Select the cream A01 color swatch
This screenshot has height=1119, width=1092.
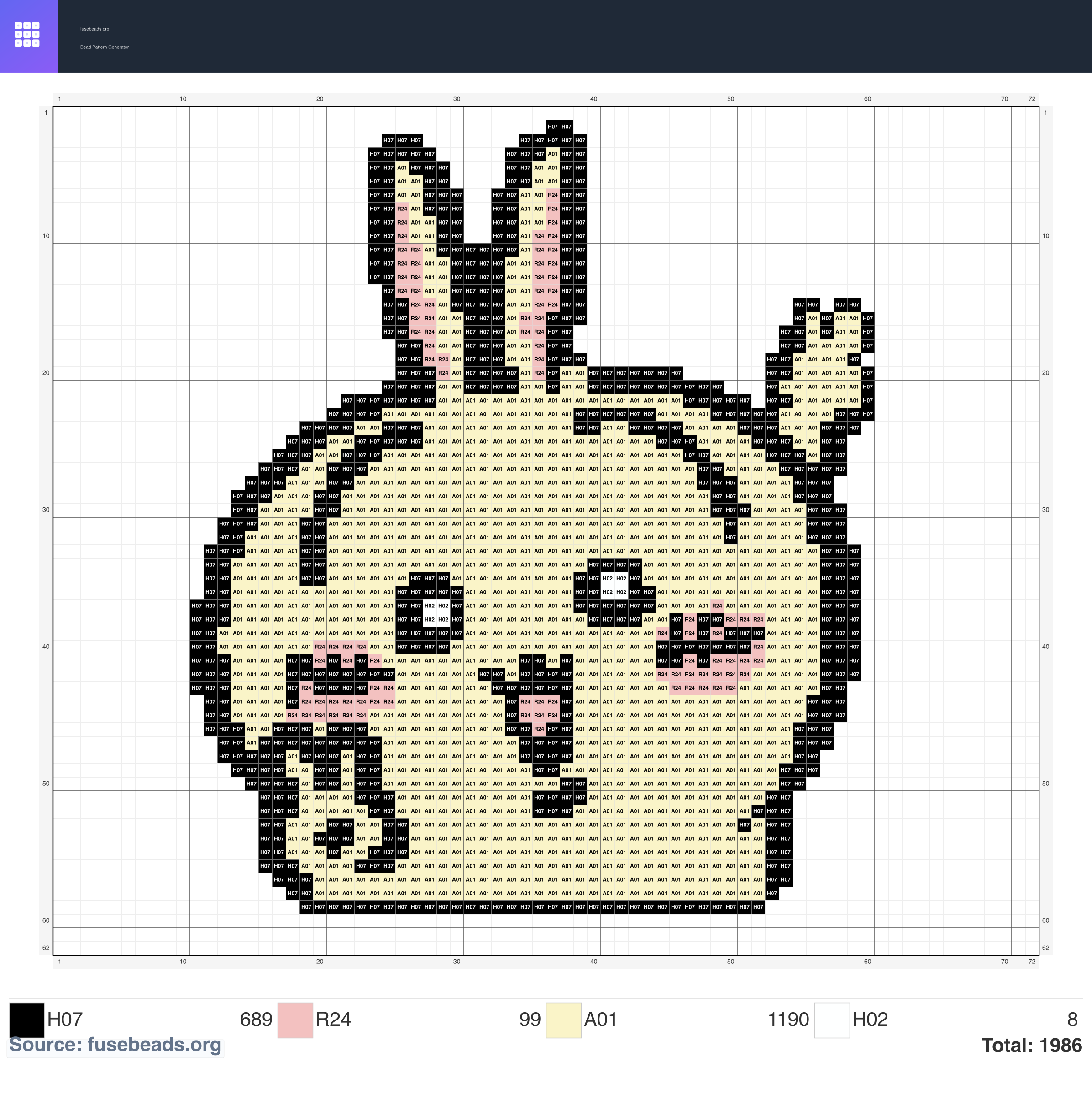coord(564,1020)
